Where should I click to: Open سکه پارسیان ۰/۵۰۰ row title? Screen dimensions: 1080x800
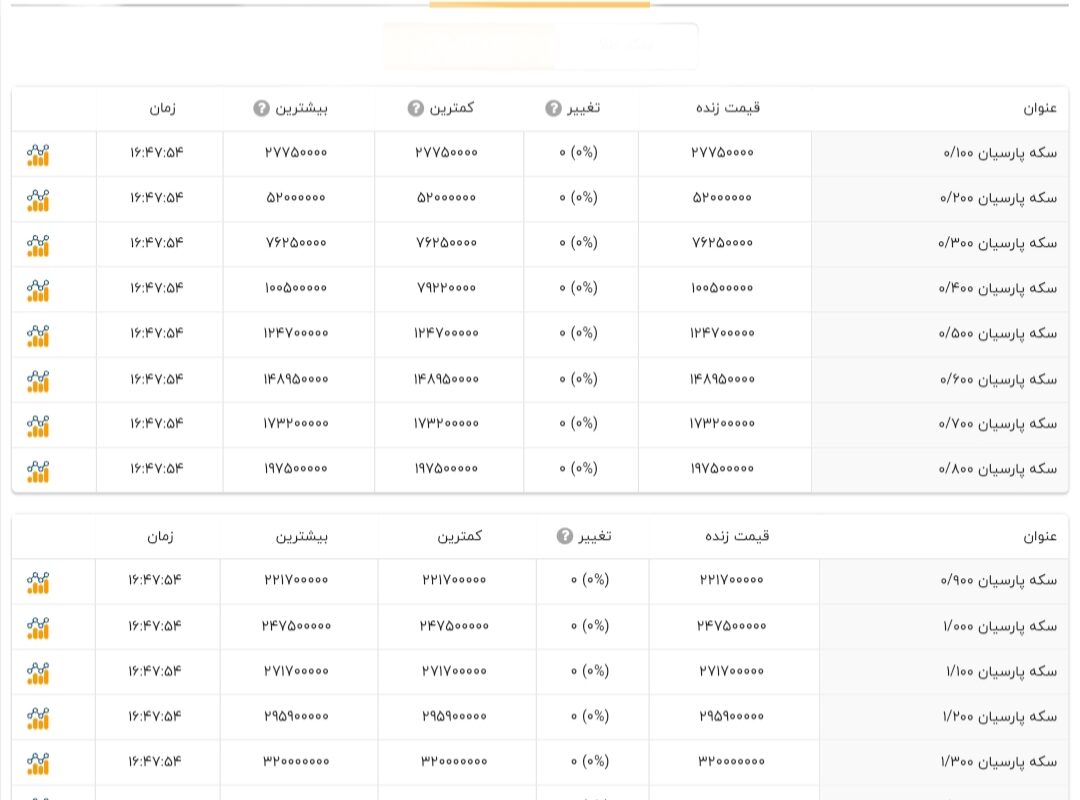click(997, 334)
